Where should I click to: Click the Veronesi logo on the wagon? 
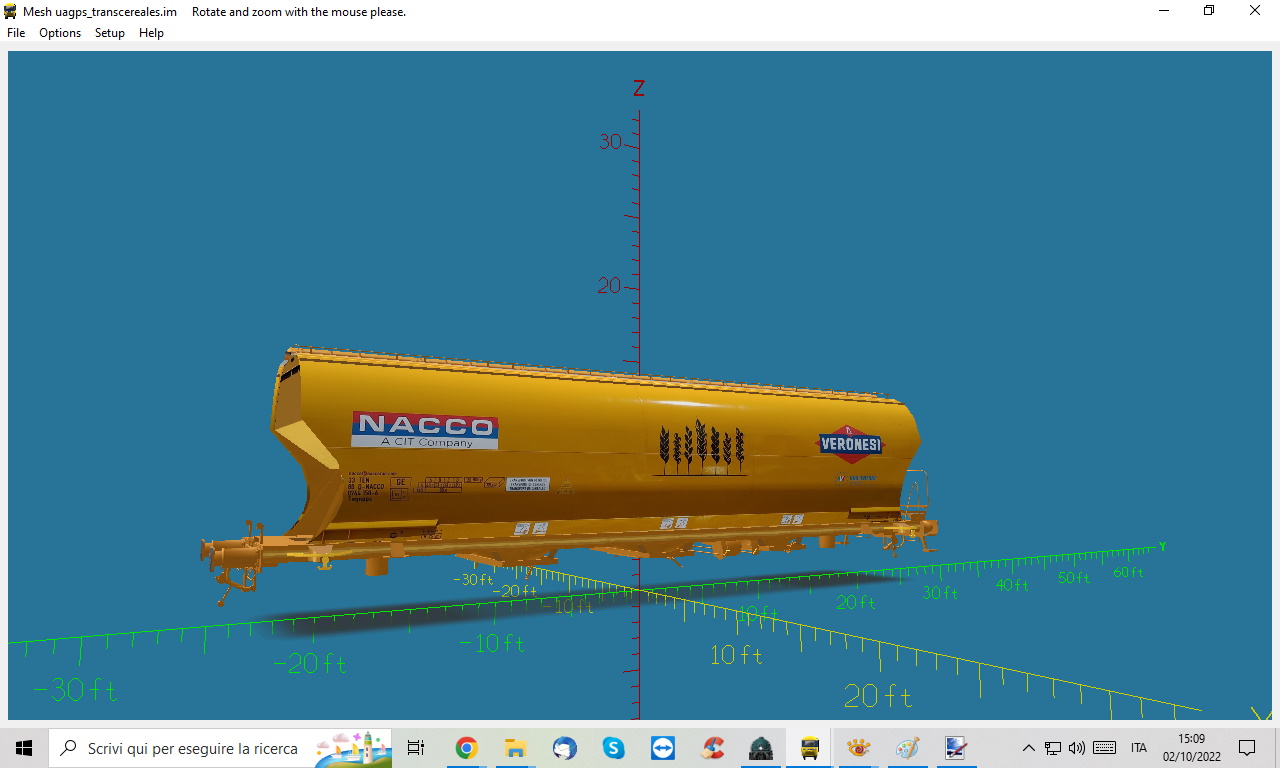850,443
